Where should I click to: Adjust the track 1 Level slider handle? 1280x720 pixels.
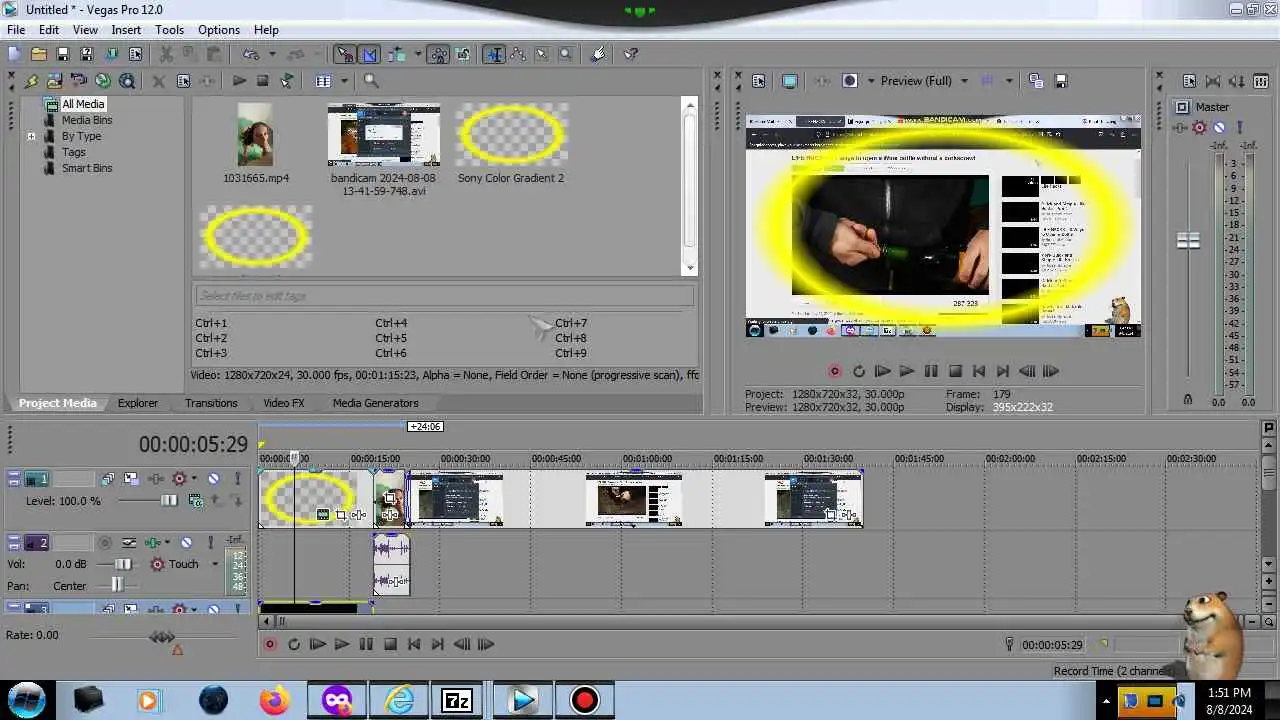point(169,500)
